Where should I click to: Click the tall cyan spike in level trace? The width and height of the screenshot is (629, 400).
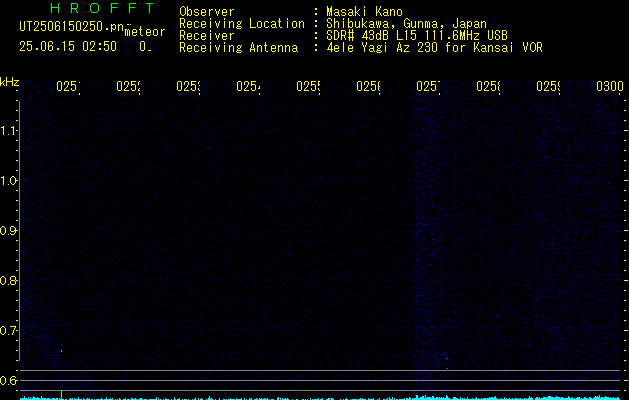click(61, 395)
